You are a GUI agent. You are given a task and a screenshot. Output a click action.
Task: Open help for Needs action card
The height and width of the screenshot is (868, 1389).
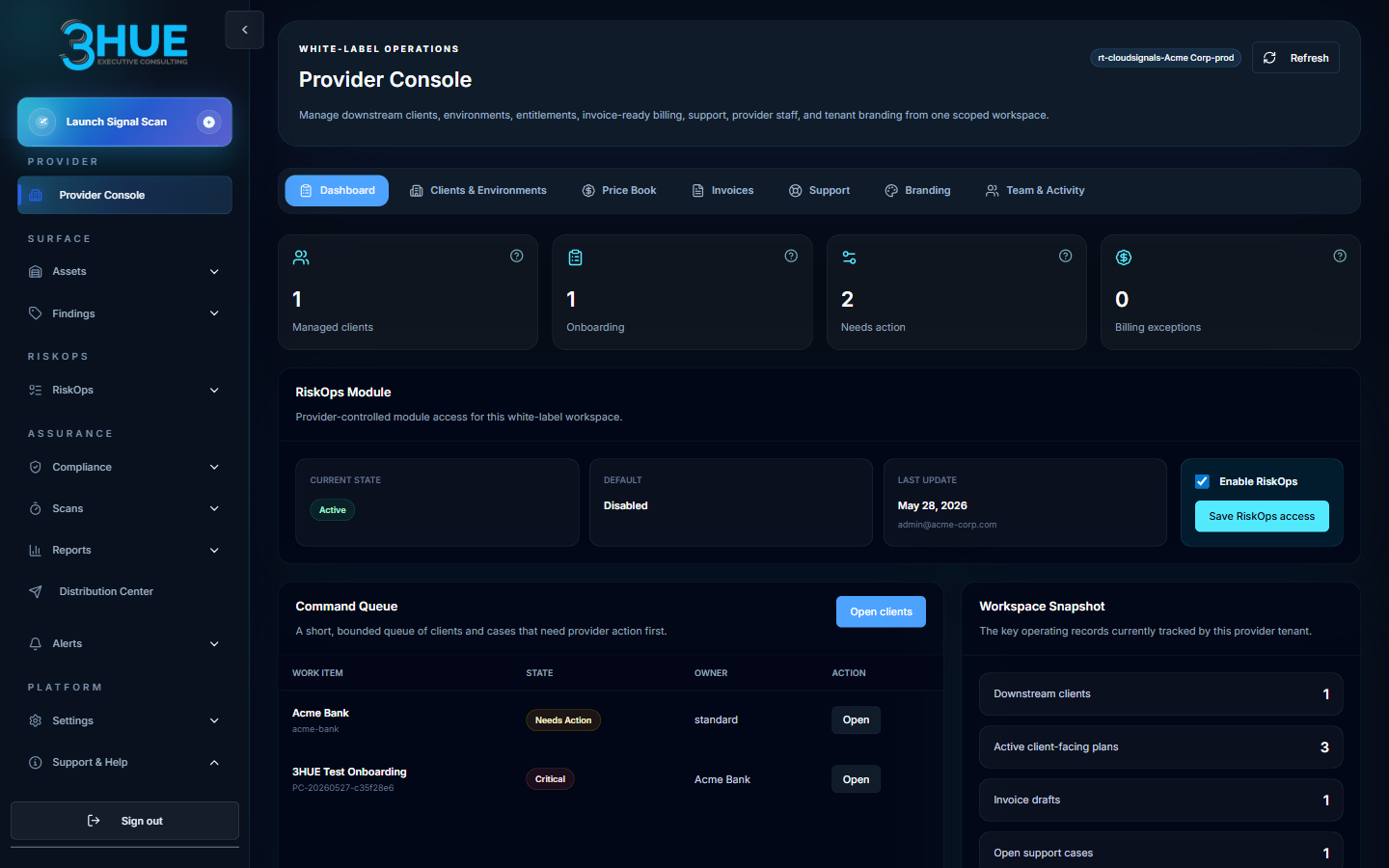[x=1066, y=256]
